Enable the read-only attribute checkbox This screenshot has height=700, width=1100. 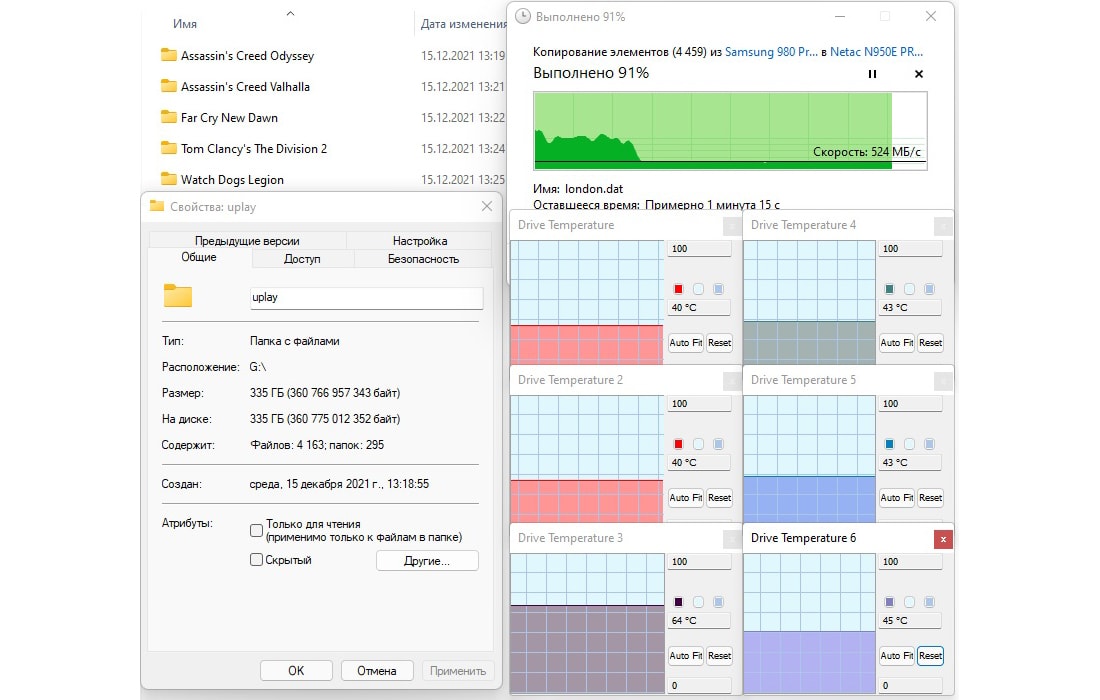click(257, 530)
